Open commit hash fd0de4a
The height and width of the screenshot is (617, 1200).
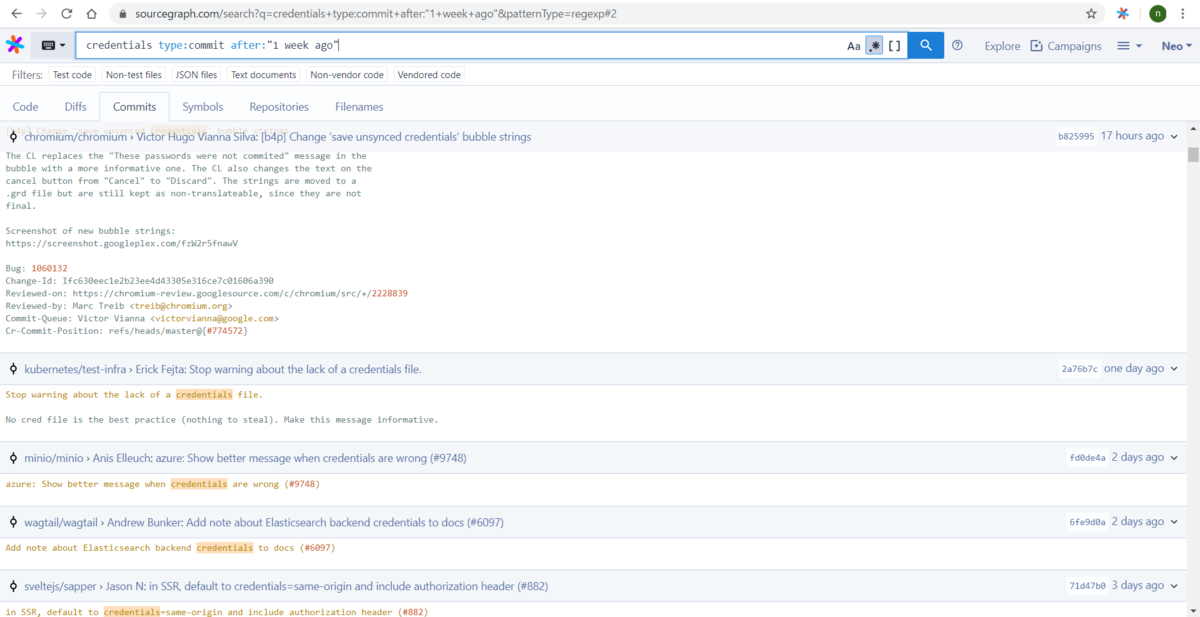(x=1087, y=458)
